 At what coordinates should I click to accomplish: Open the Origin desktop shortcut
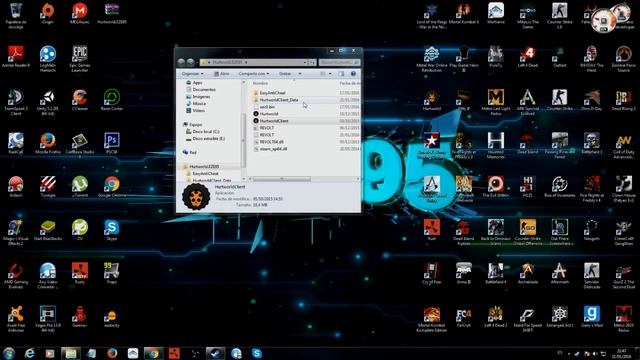(48, 13)
